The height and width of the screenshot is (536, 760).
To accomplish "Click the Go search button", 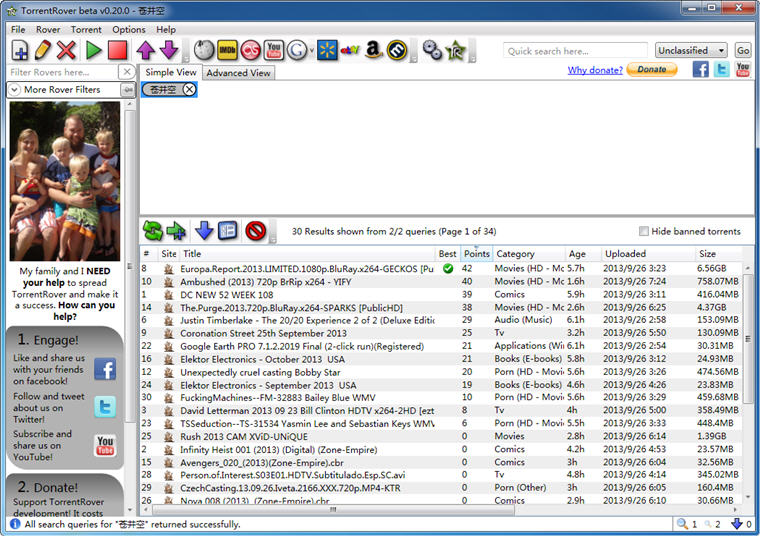I will [743, 50].
